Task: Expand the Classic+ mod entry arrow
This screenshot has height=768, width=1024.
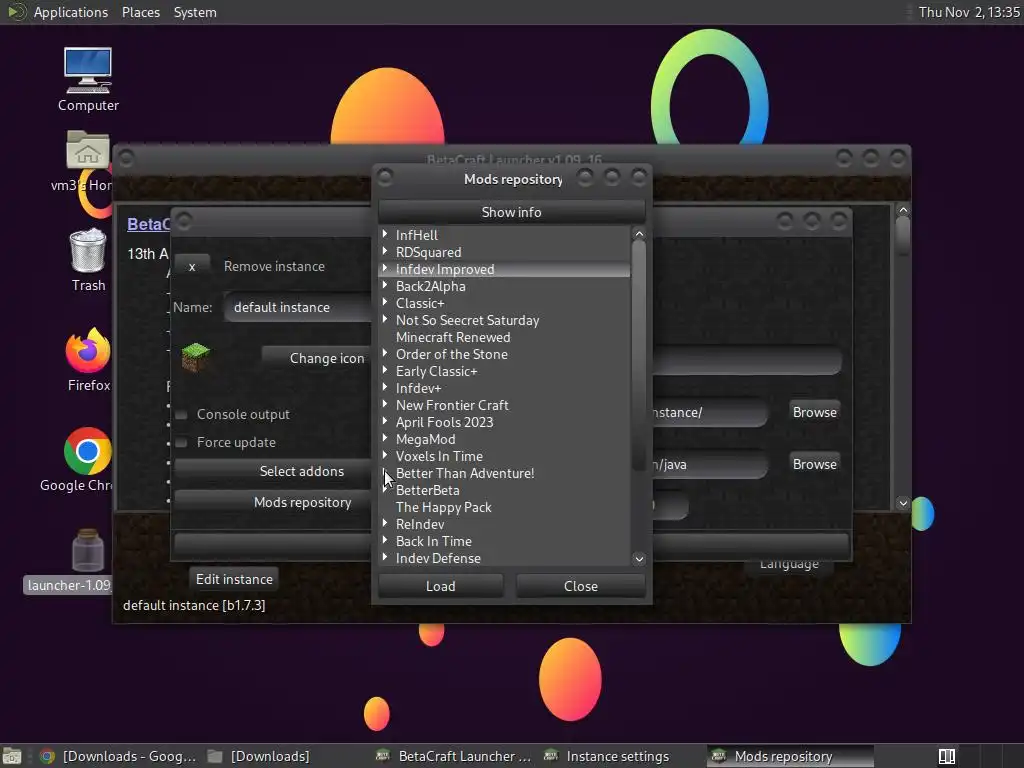Action: pos(385,302)
